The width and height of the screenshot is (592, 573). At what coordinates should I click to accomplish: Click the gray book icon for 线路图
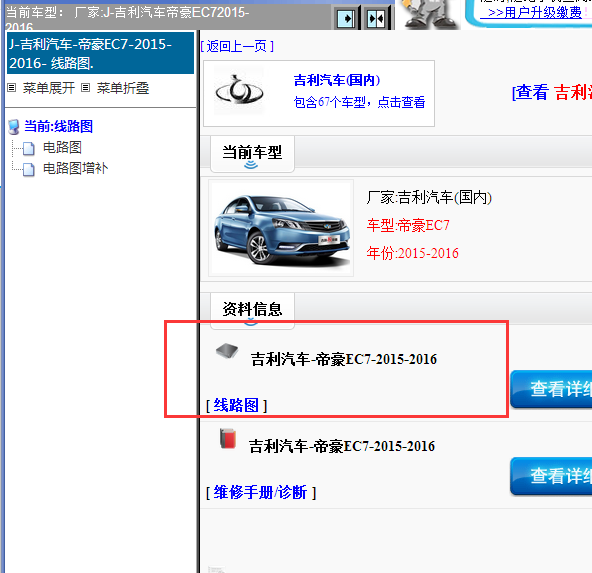pos(227,351)
